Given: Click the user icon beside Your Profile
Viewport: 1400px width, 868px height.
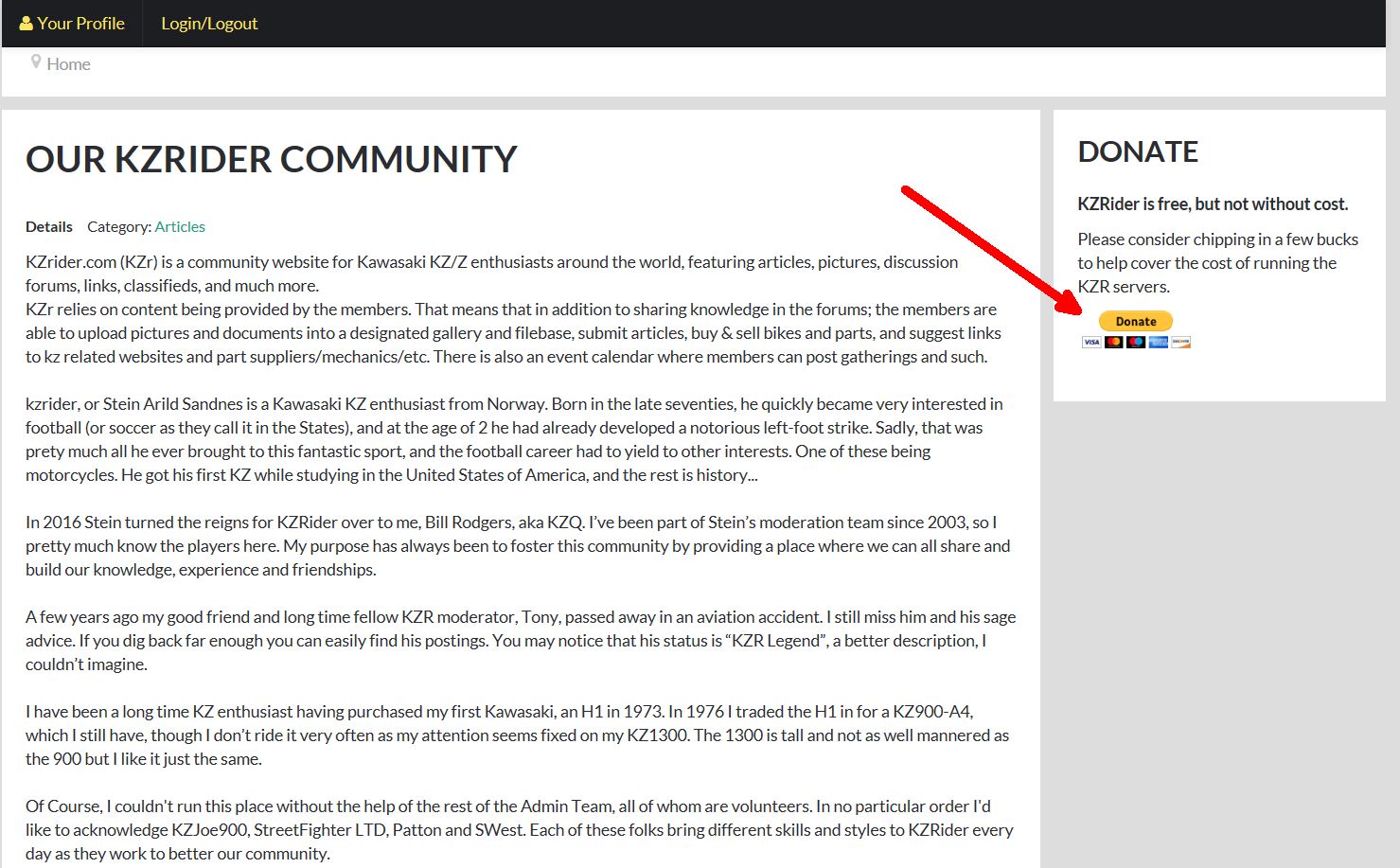Looking at the screenshot, I should [x=26, y=24].
